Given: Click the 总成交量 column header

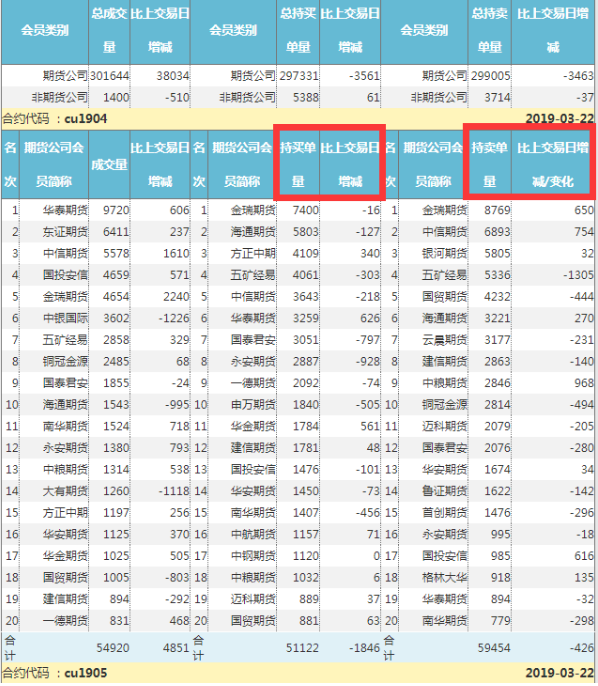Looking at the screenshot, I should point(109,31).
